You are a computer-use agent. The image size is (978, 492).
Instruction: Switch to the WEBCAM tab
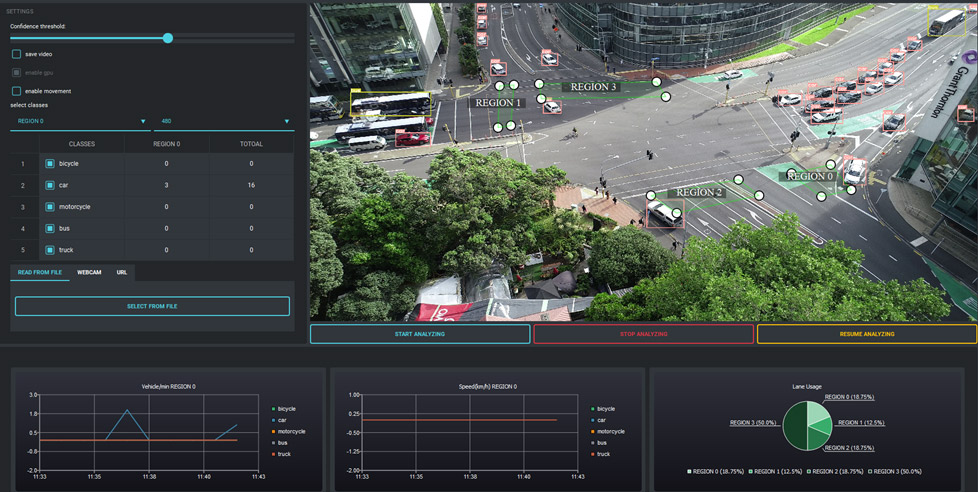pyautogui.click(x=89, y=273)
